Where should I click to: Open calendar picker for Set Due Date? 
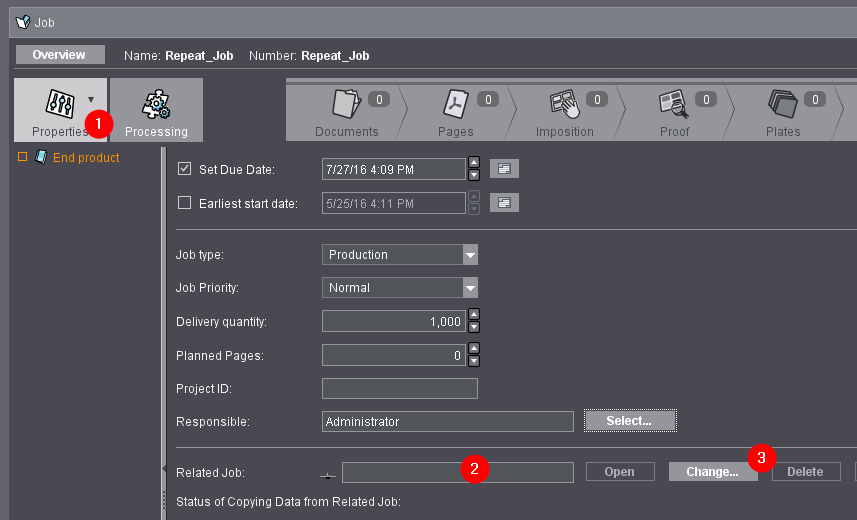pyautogui.click(x=505, y=169)
